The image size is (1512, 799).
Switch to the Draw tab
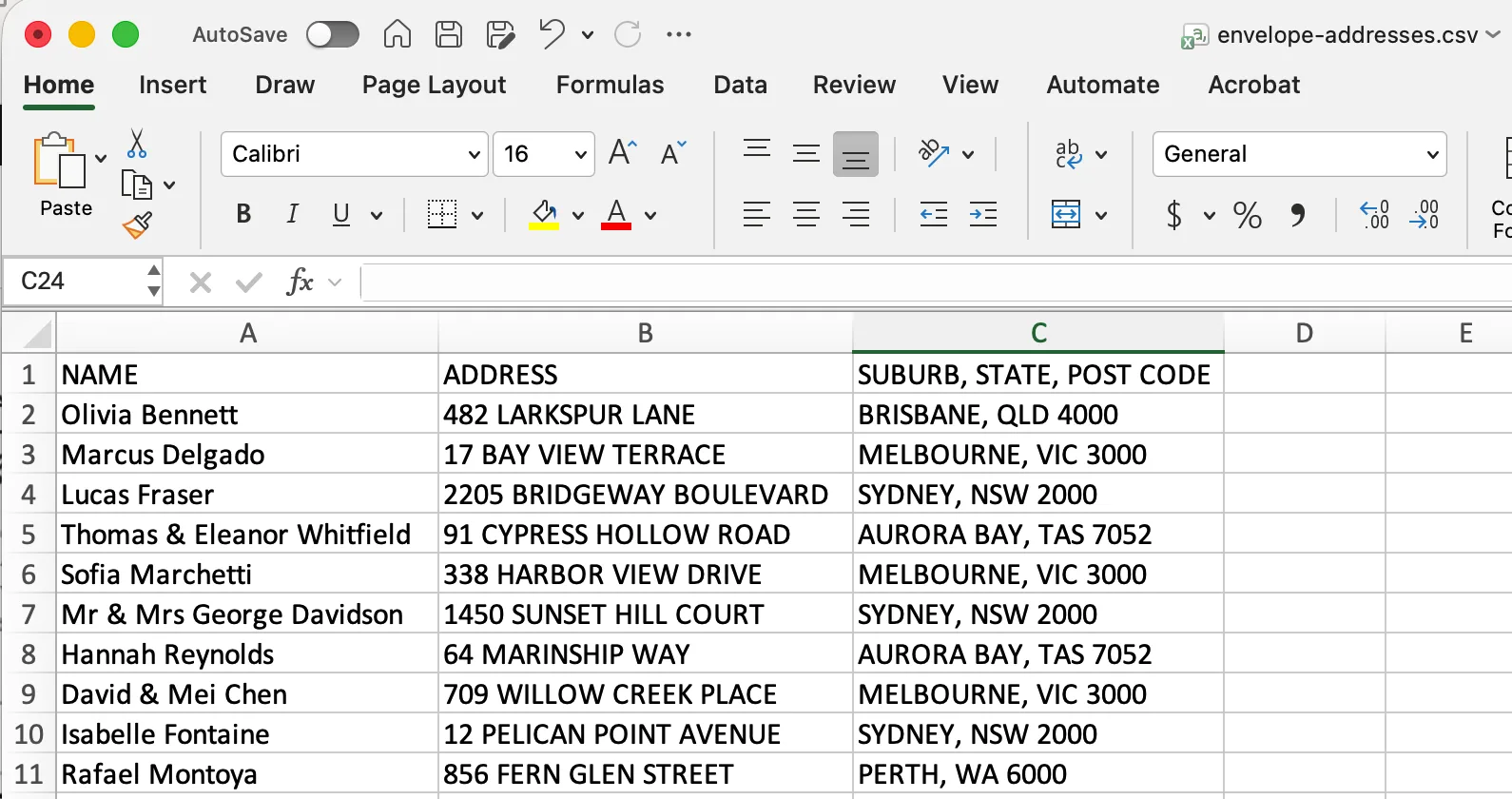pos(284,85)
